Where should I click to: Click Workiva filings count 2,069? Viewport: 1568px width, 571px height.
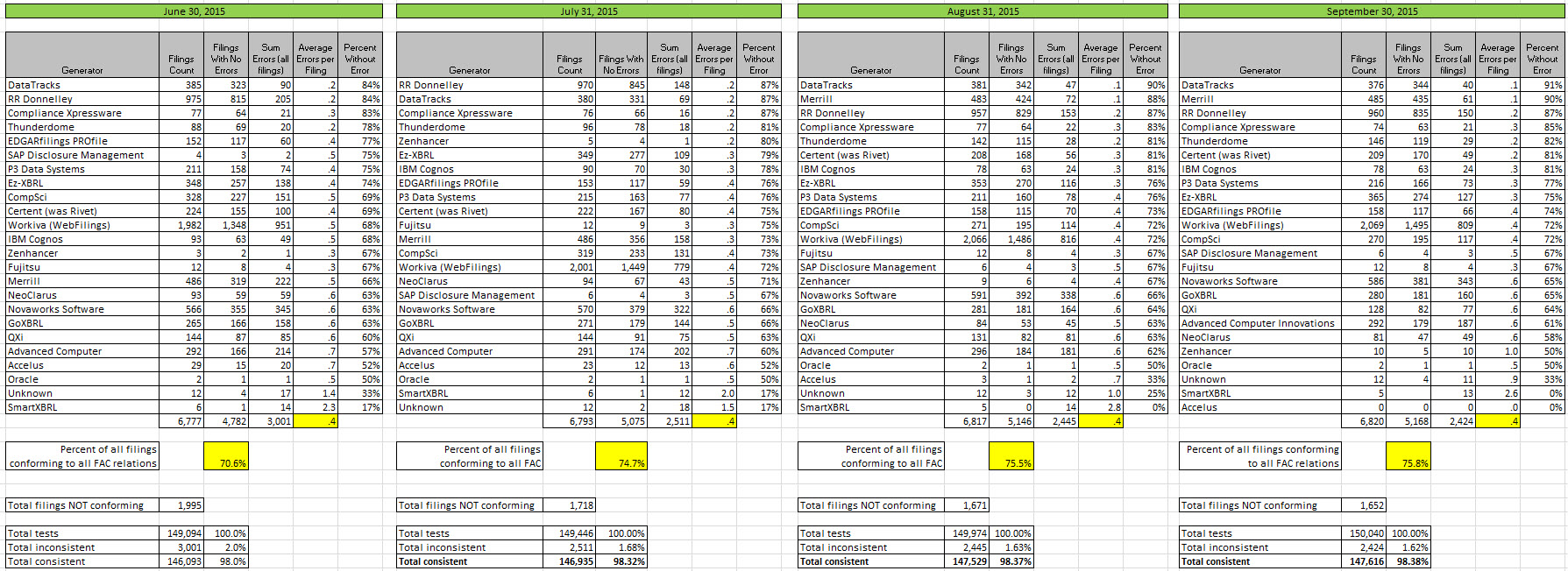pyautogui.click(x=1364, y=225)
